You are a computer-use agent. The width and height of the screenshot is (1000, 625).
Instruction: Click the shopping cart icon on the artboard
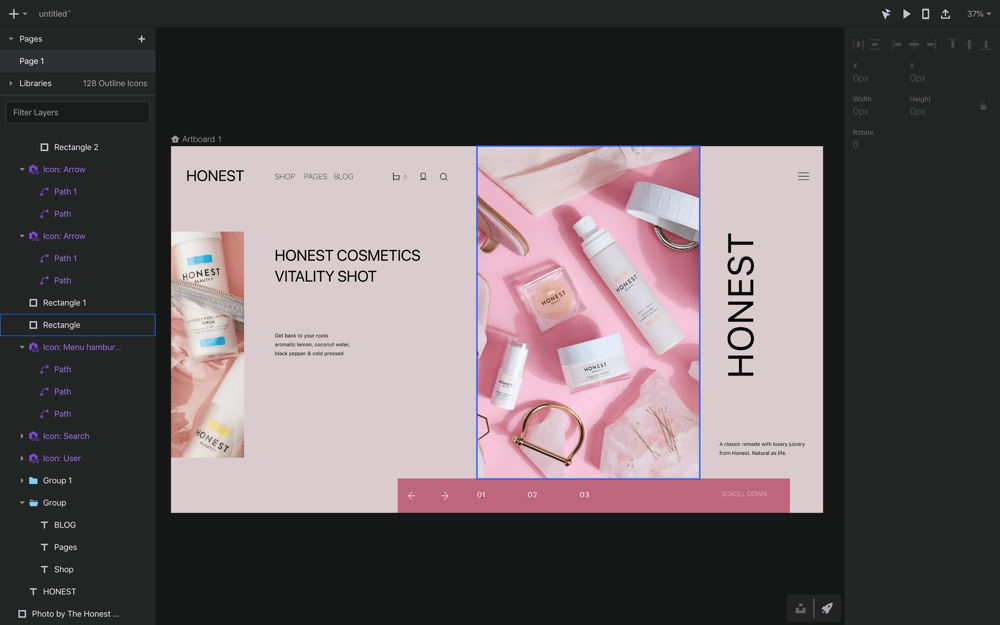pos(396,177)
